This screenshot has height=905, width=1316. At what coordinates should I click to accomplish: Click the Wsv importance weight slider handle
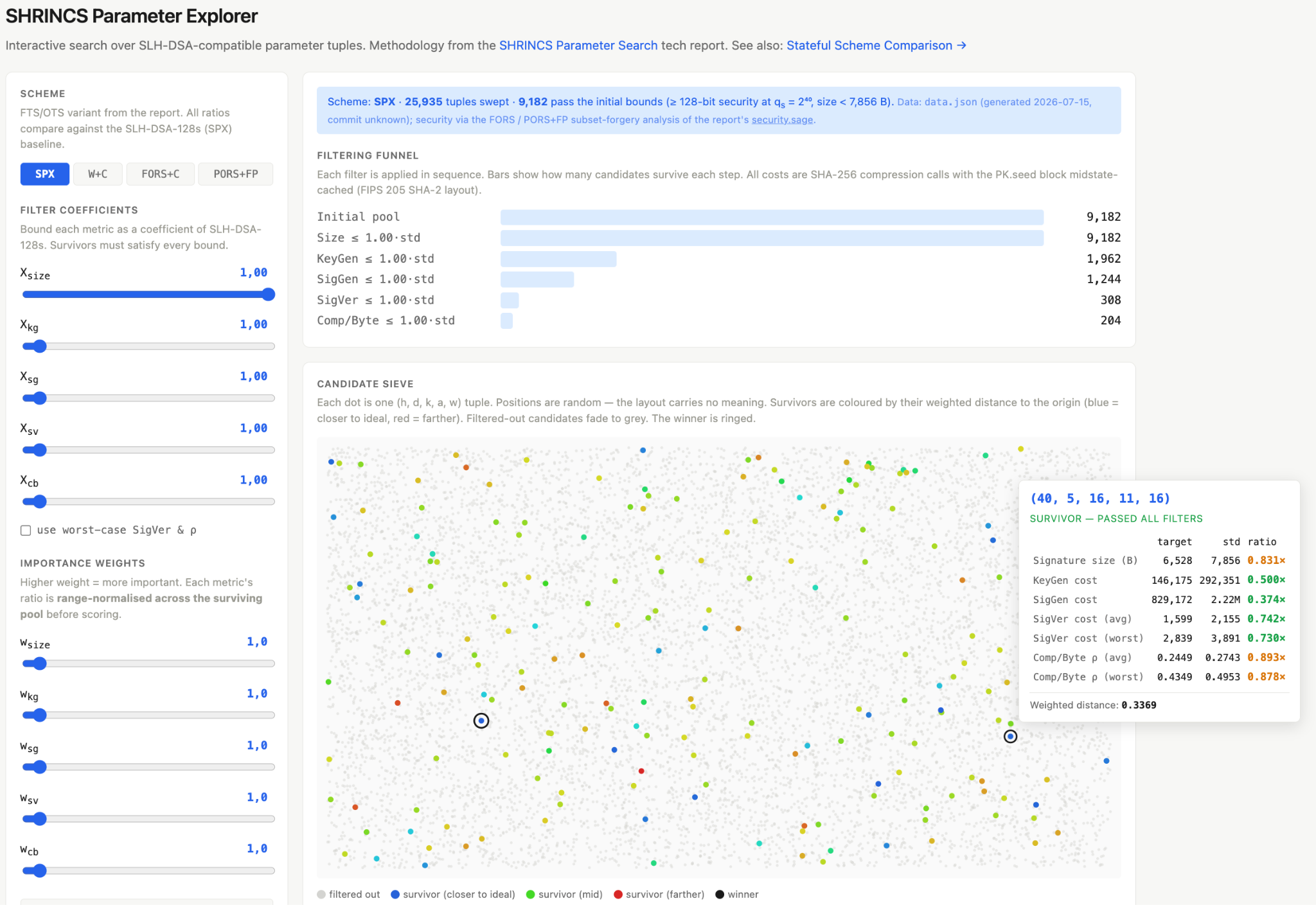coord(39,819)
